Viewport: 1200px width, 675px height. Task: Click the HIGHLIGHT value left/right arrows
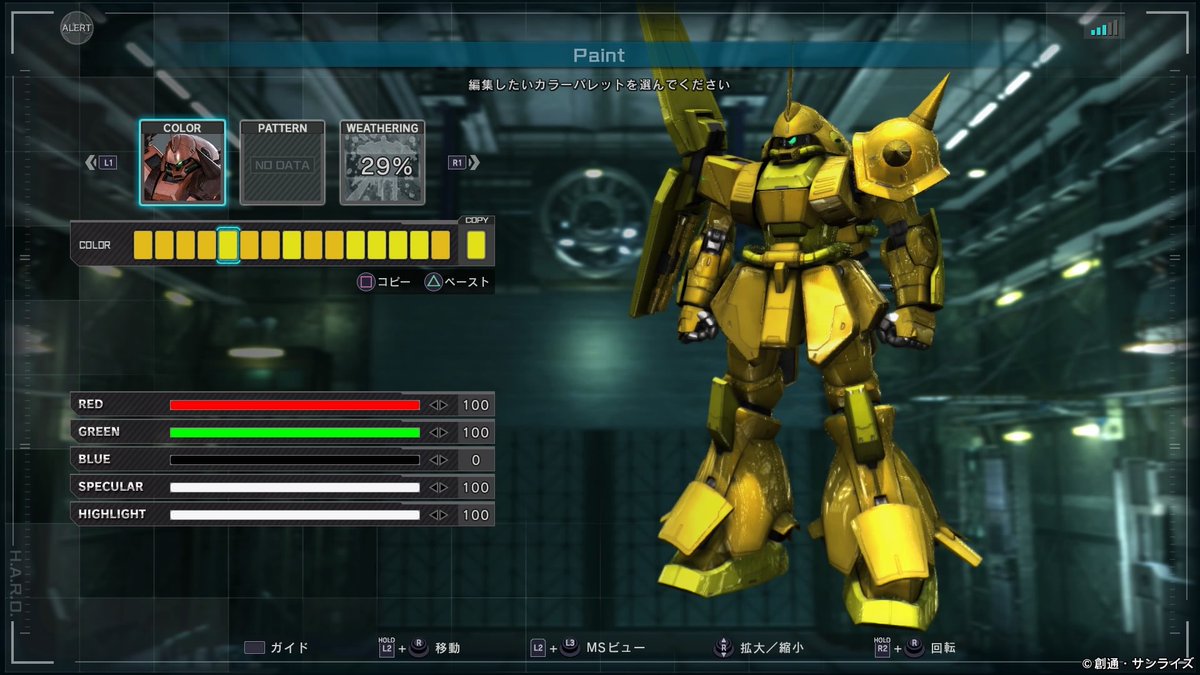click(x=439, y=514)
